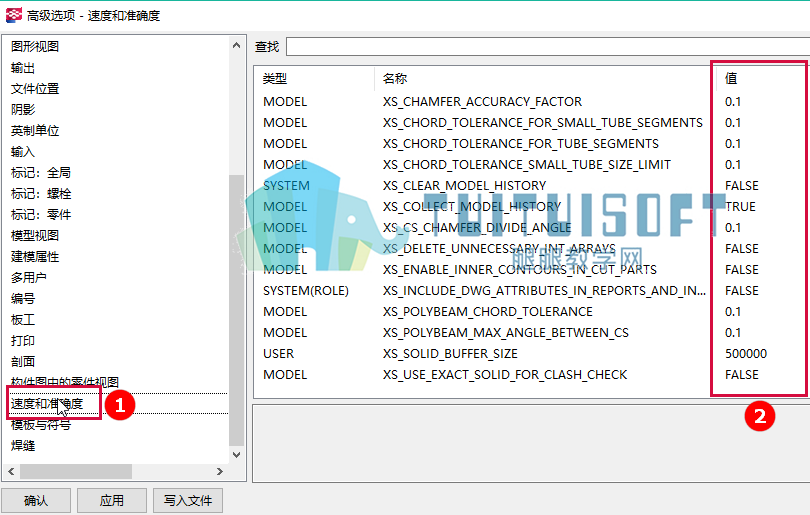Select XS_DELETE_UNNECESSARY_INT_ARRAYS option
The image size is (810, 515).
point(499,249)
